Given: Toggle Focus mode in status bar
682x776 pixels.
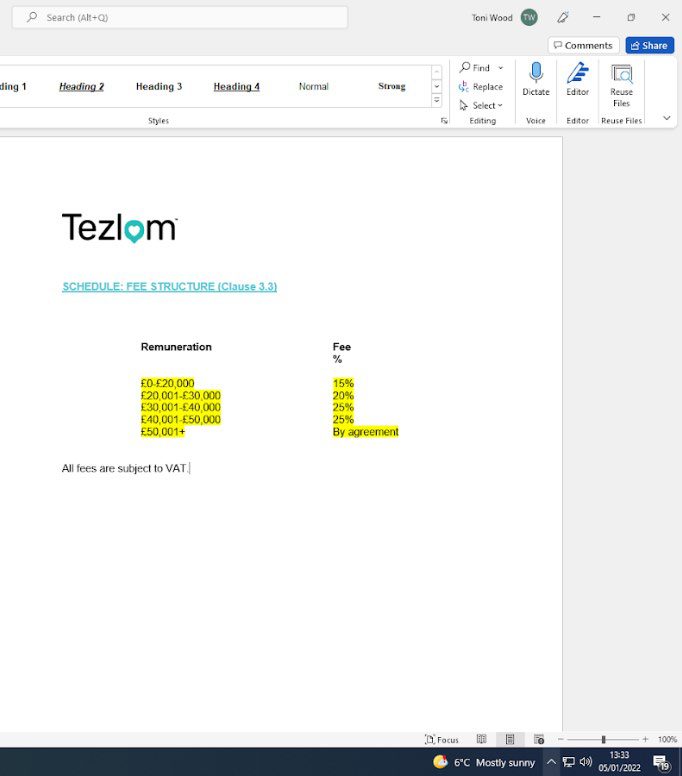Looking at the screenshot, I should (441, 739).
